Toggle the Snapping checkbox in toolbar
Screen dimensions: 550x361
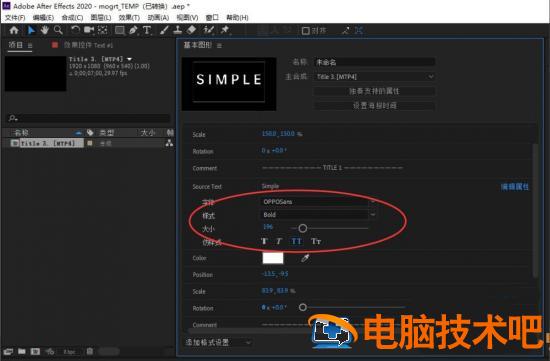tap(306, 31)
